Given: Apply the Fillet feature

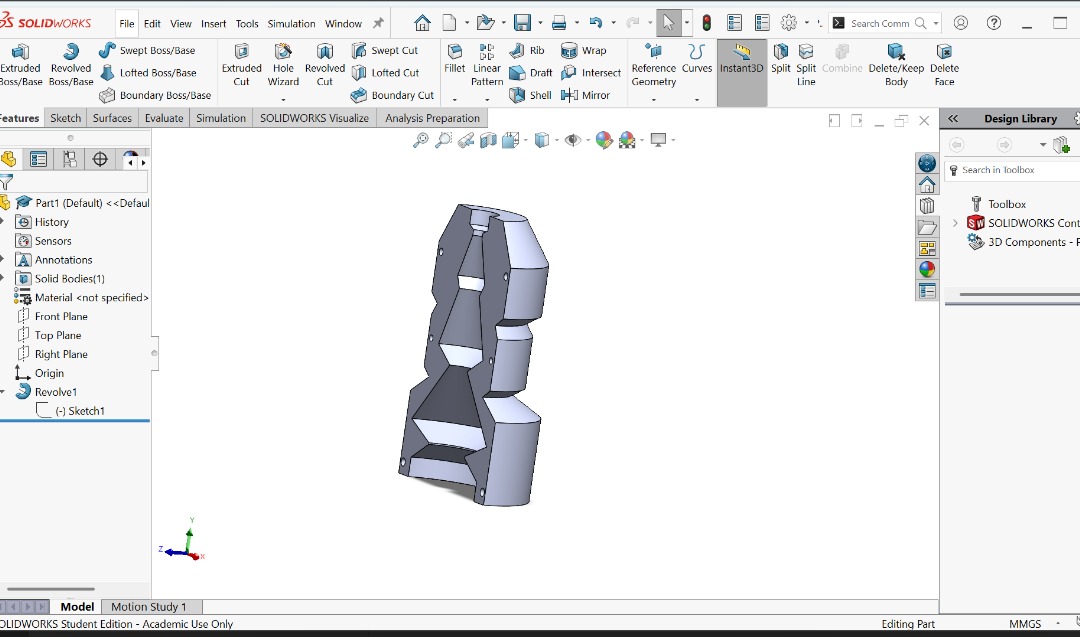Looking at the screenshot, I should click(x=455, y=59).
